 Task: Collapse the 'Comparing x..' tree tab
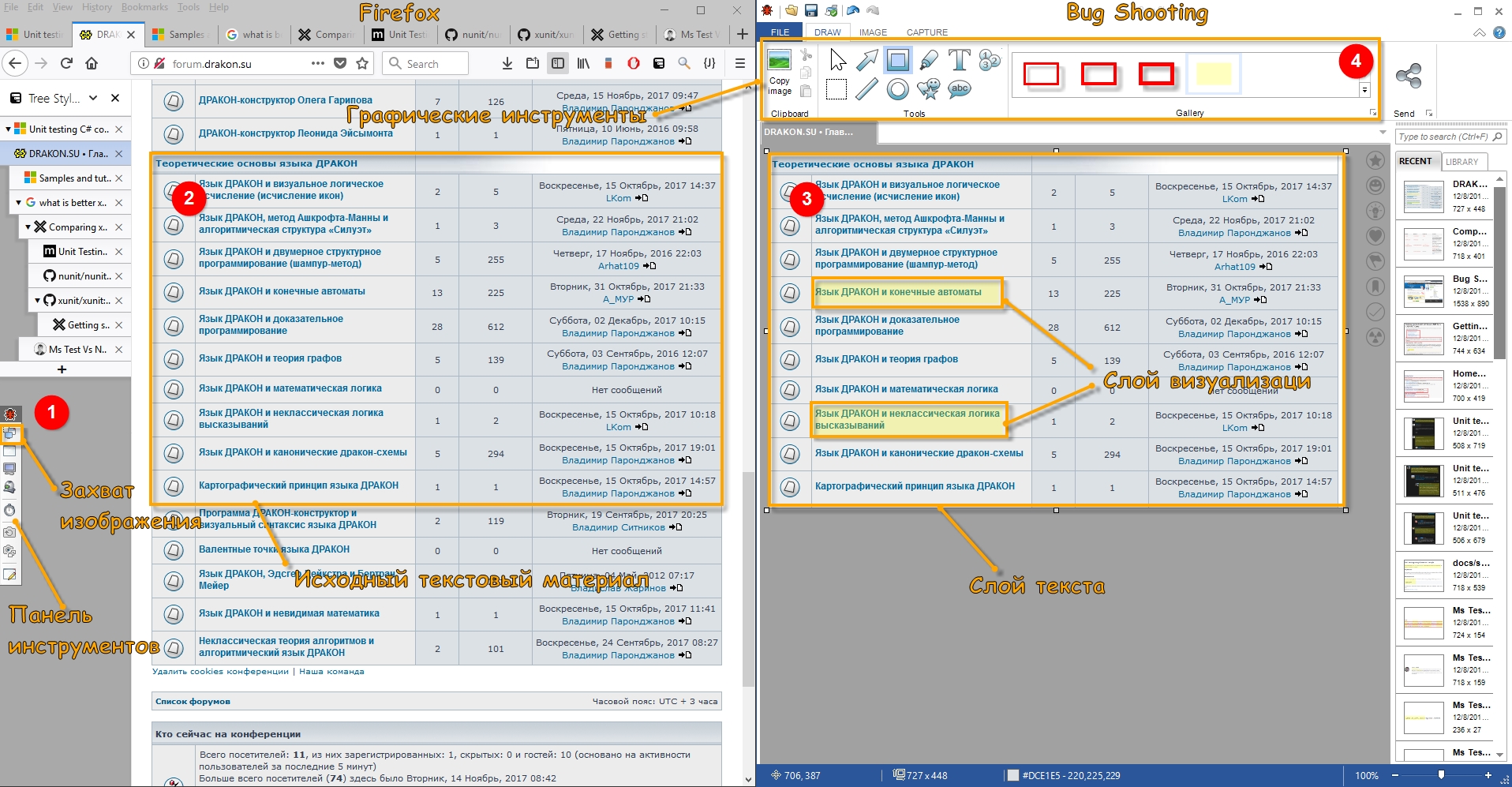28,227
